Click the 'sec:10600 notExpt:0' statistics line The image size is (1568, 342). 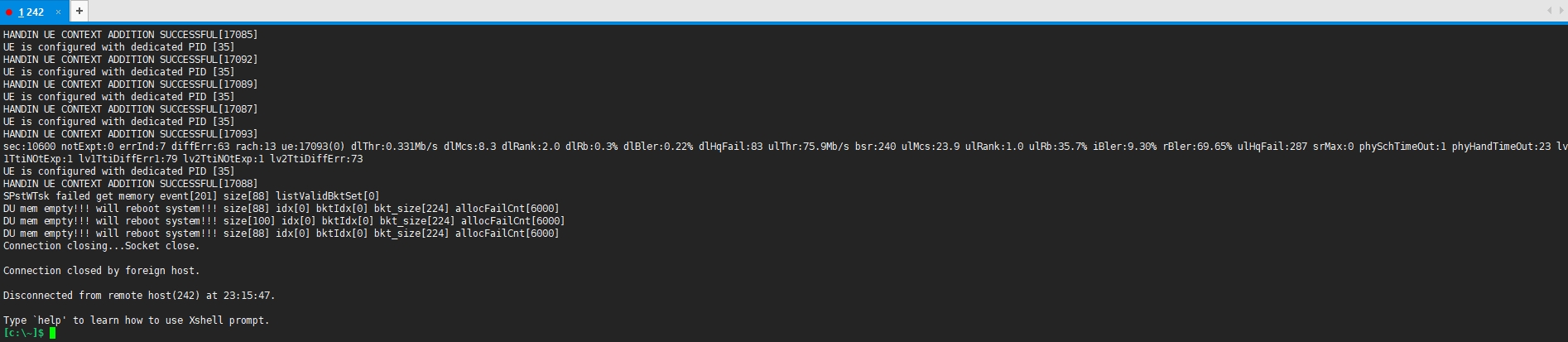coord(785,147)
